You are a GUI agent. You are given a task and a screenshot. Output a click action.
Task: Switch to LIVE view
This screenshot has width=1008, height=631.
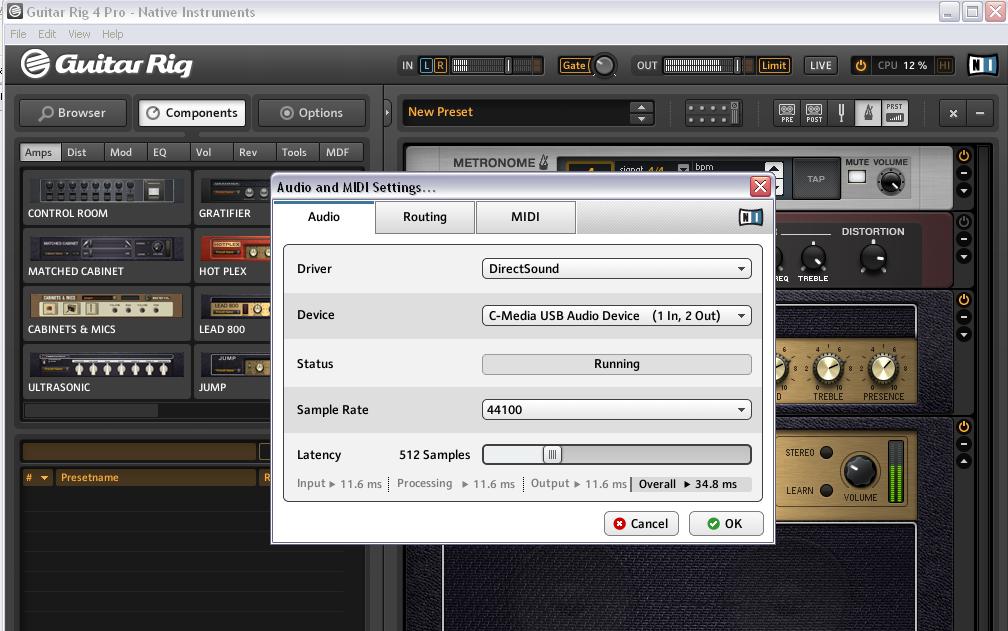(820, 66)
